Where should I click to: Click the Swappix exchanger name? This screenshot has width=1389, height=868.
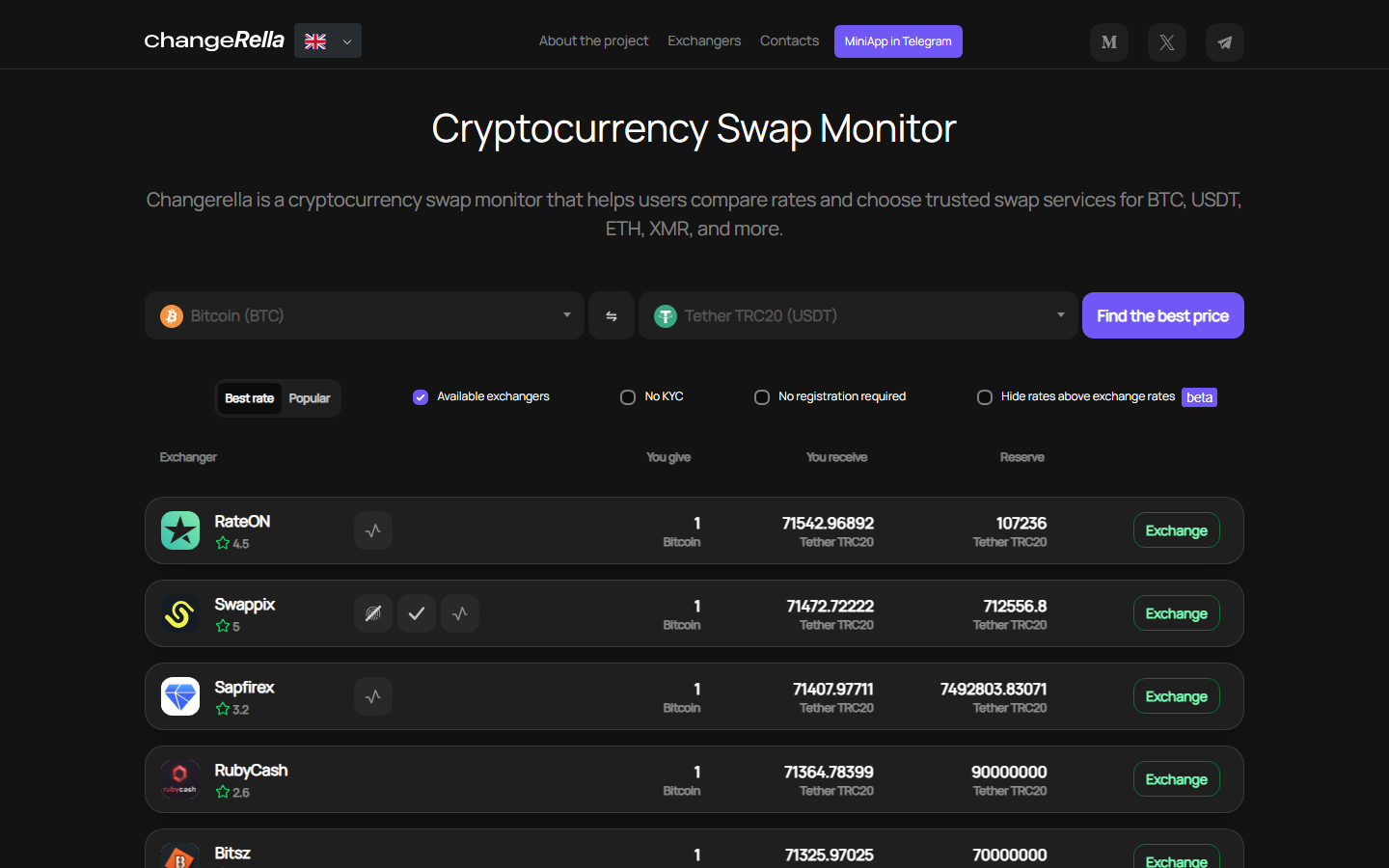245,604
